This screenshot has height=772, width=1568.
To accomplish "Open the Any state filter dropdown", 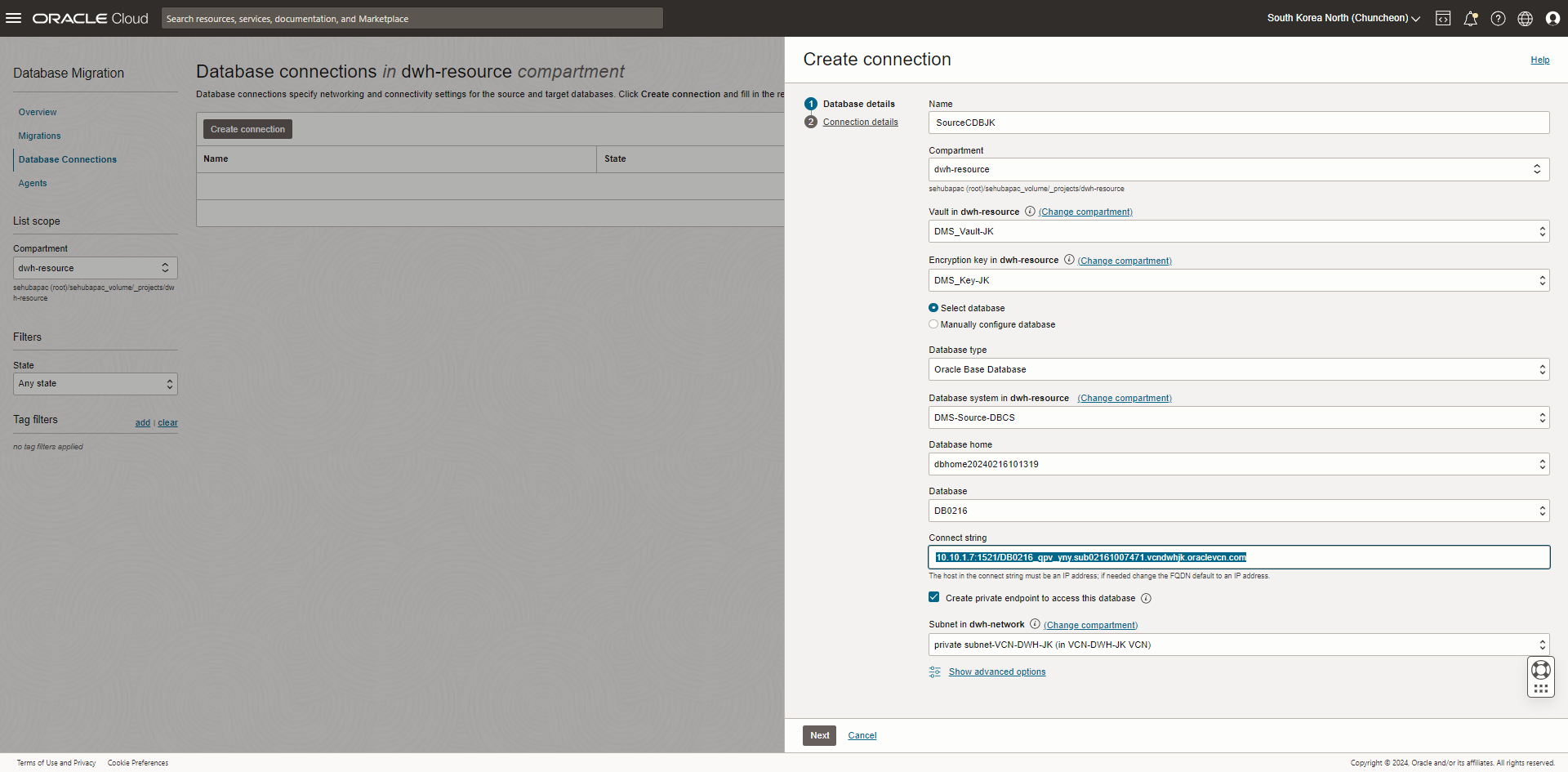I will pos(95,384).
